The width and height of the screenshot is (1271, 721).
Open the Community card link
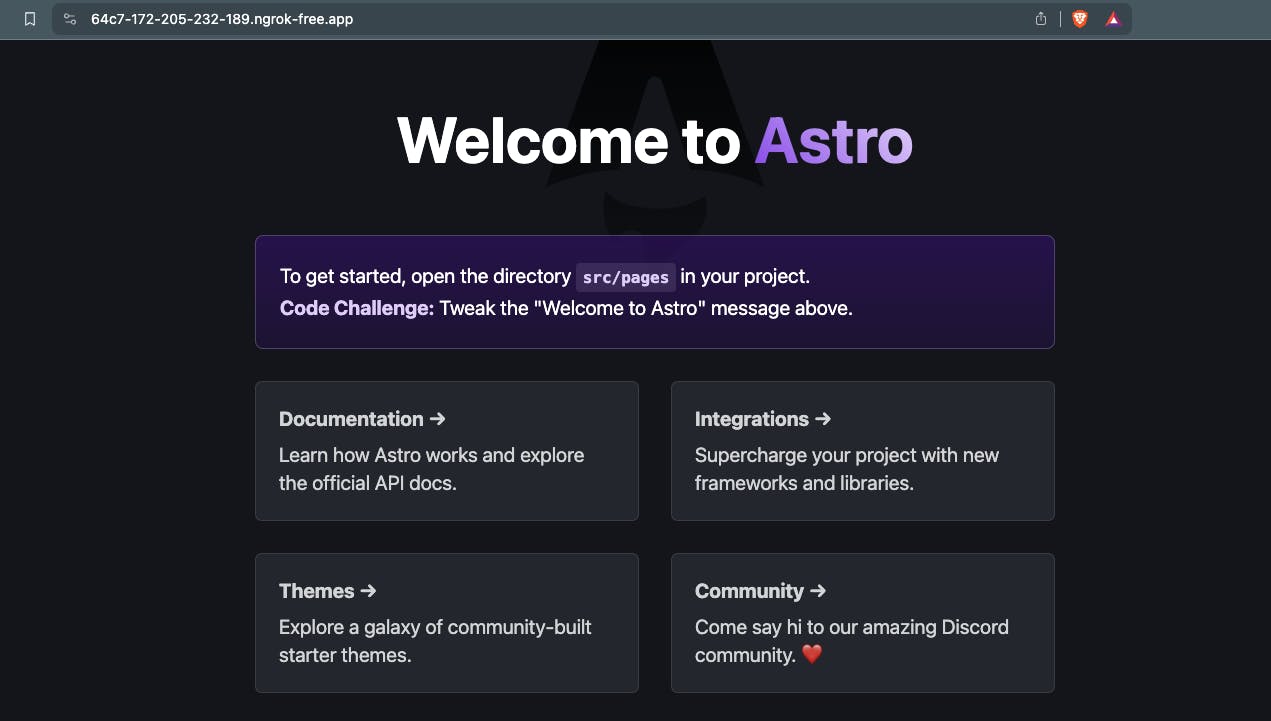coord(863,622)
